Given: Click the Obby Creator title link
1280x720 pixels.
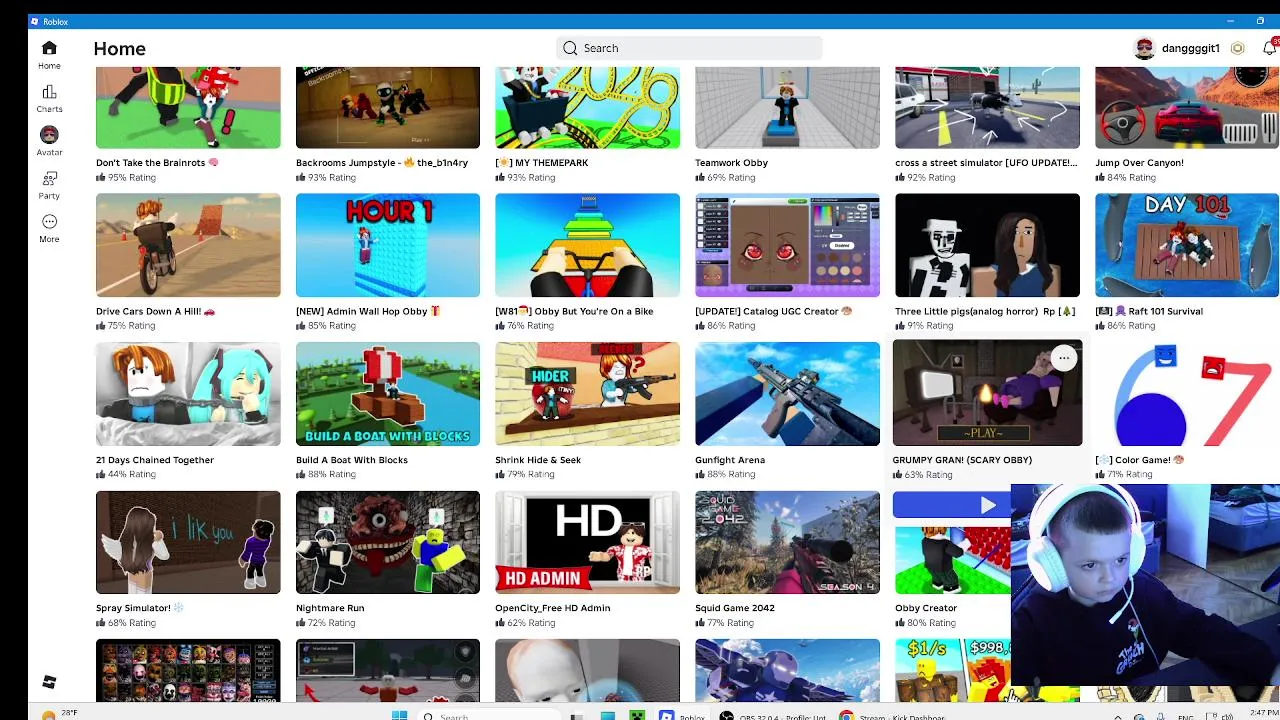Looking at the screenshot, I should [x=926, y=608].
